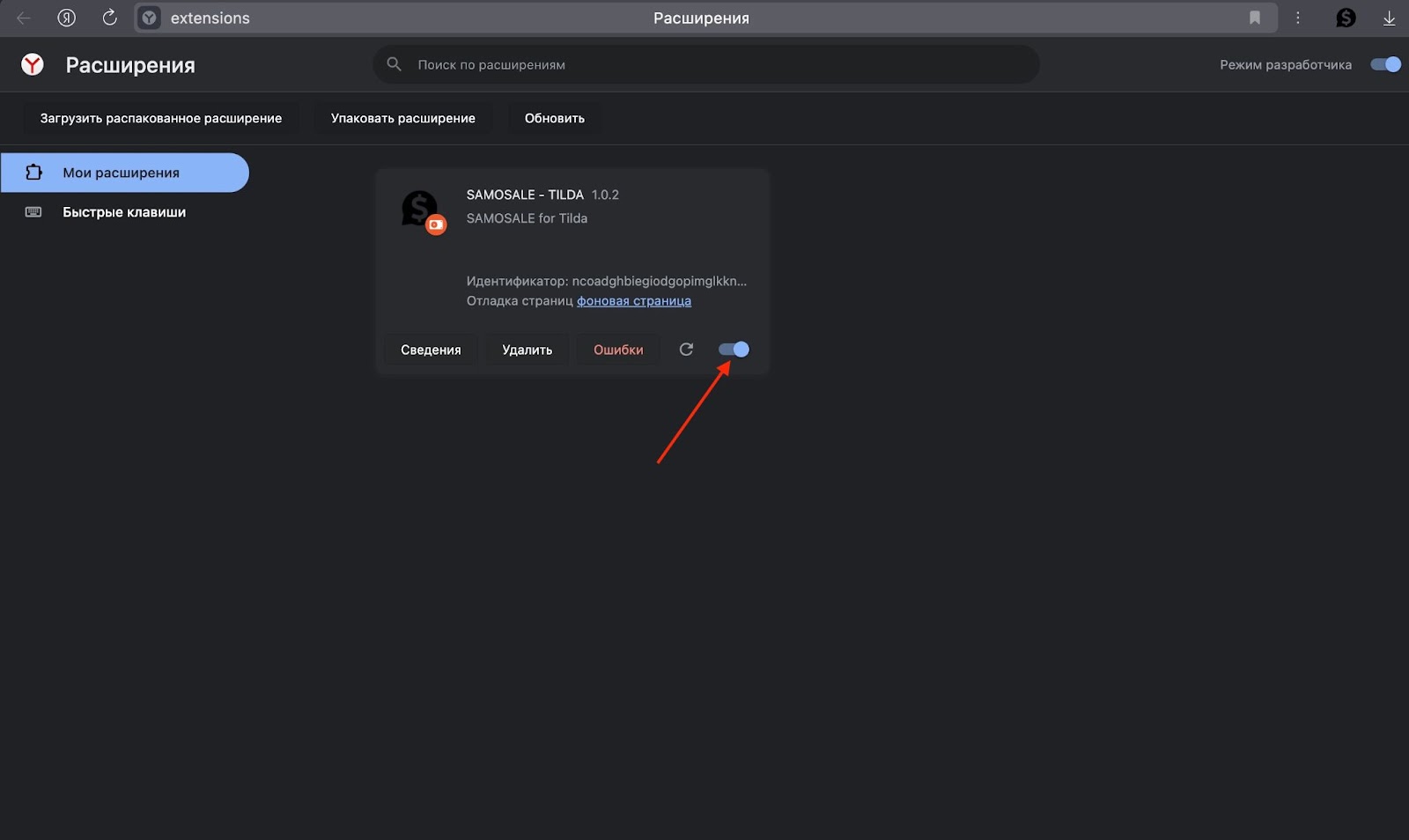This screenshot has height=840, width=1409.
Task: Click the site icon beside extensions address
Action: pos(150,18)
